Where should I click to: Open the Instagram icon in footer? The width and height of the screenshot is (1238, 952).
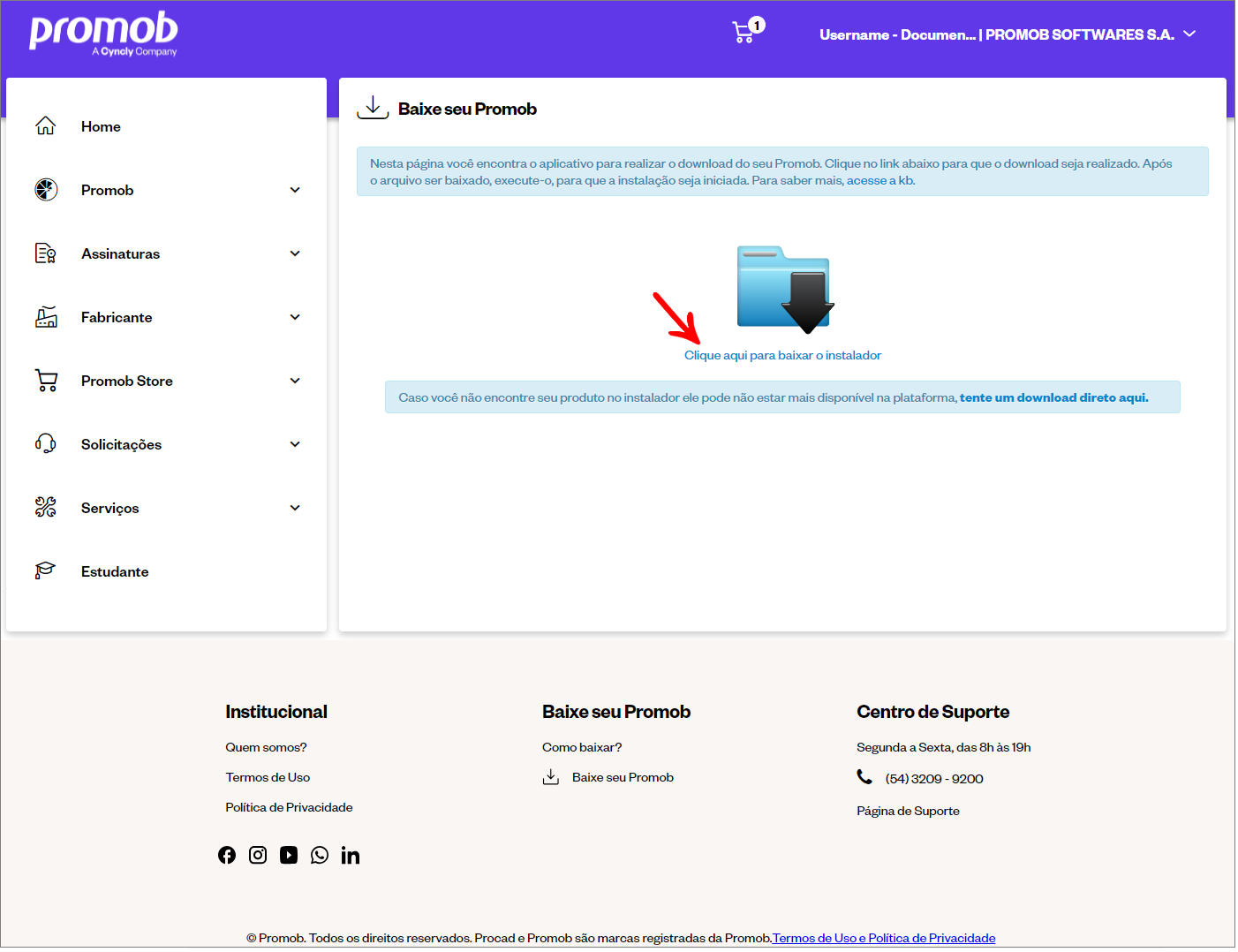click(x=258, y=855)
